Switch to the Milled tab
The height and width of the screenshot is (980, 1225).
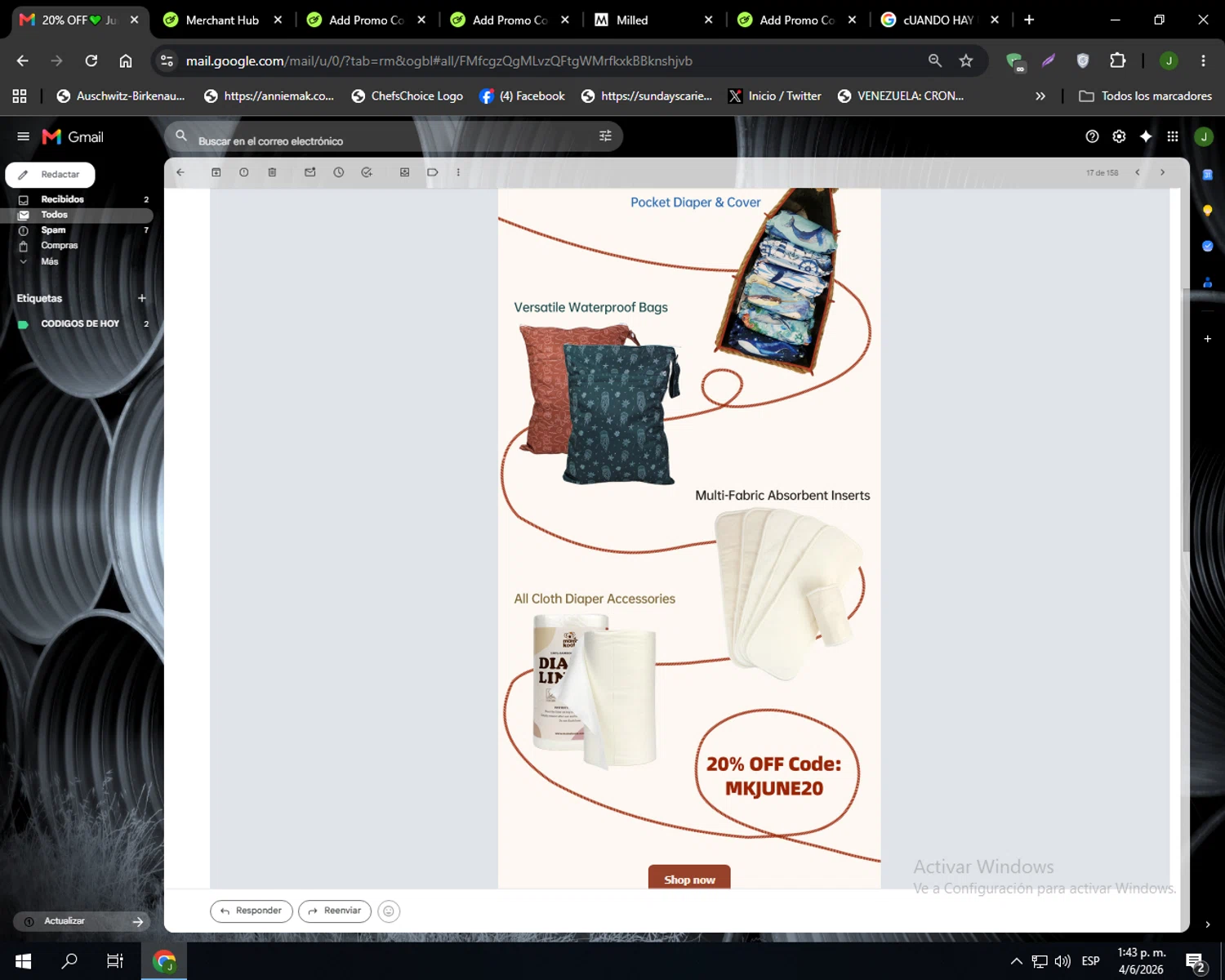click(653, 20)
